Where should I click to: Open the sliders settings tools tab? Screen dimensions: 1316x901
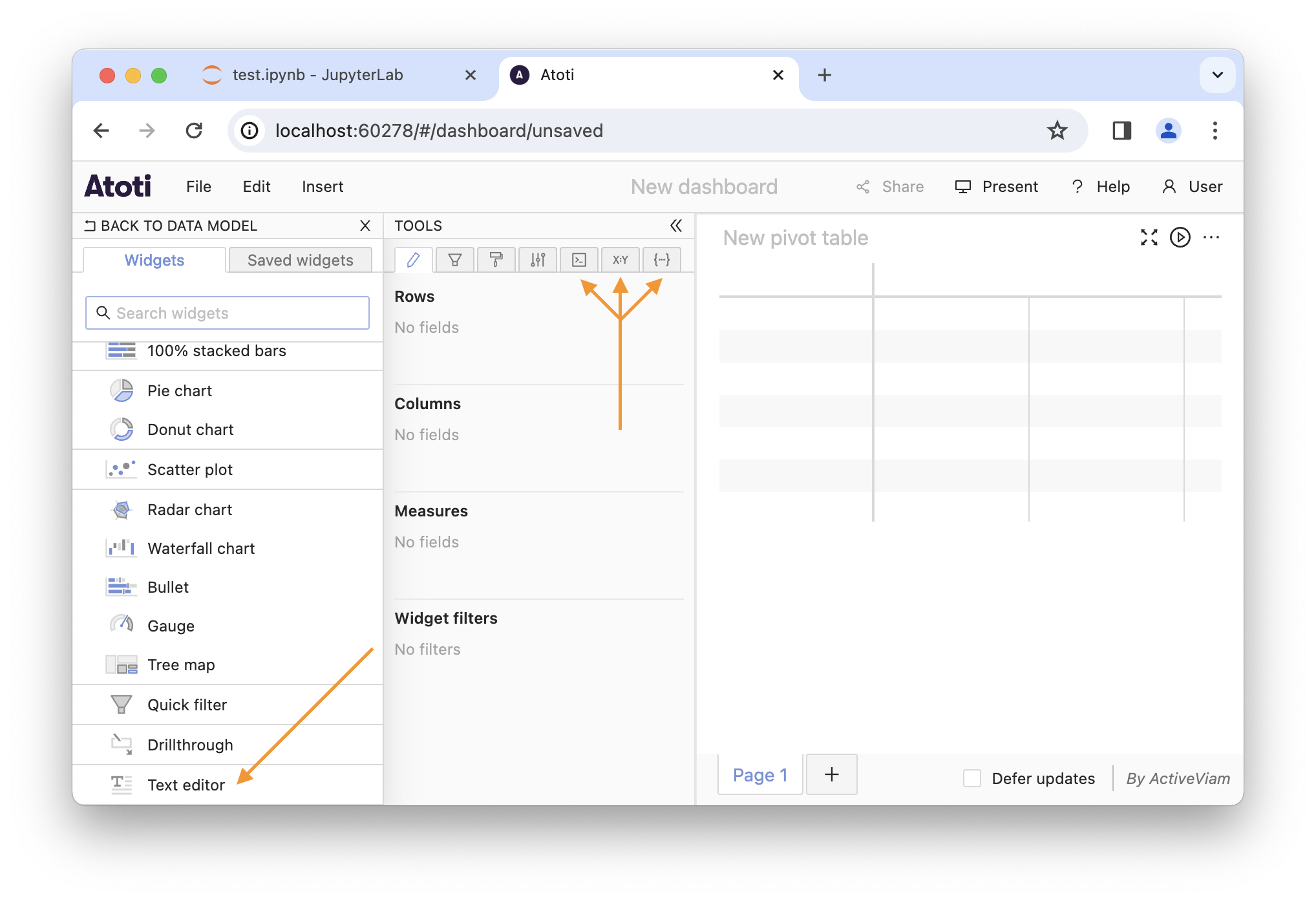point(537,260)
